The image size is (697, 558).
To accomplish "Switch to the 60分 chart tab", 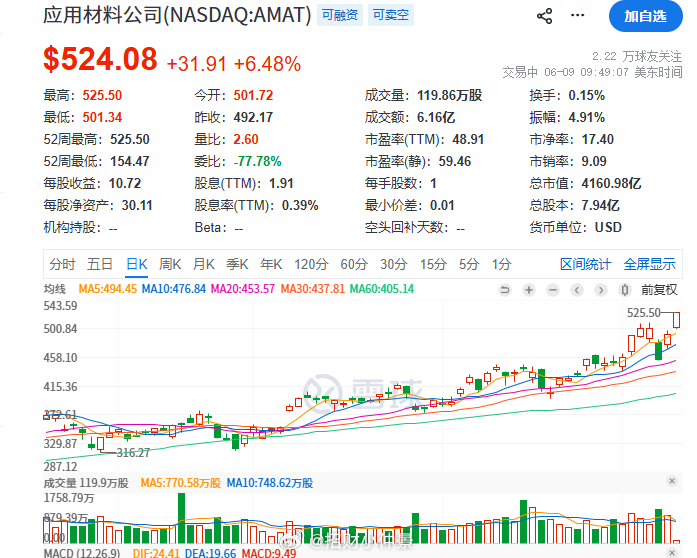I will [x=354, y=264].
